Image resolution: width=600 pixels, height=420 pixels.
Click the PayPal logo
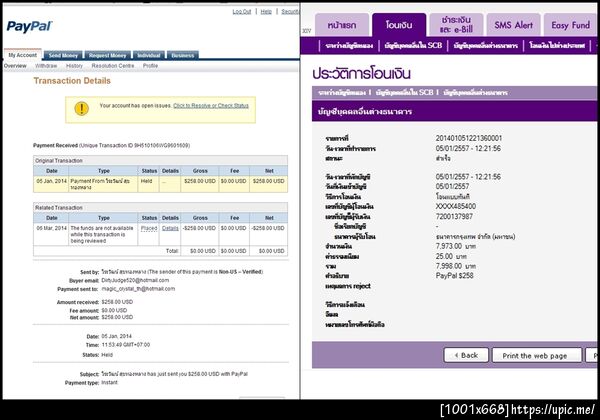29,26
